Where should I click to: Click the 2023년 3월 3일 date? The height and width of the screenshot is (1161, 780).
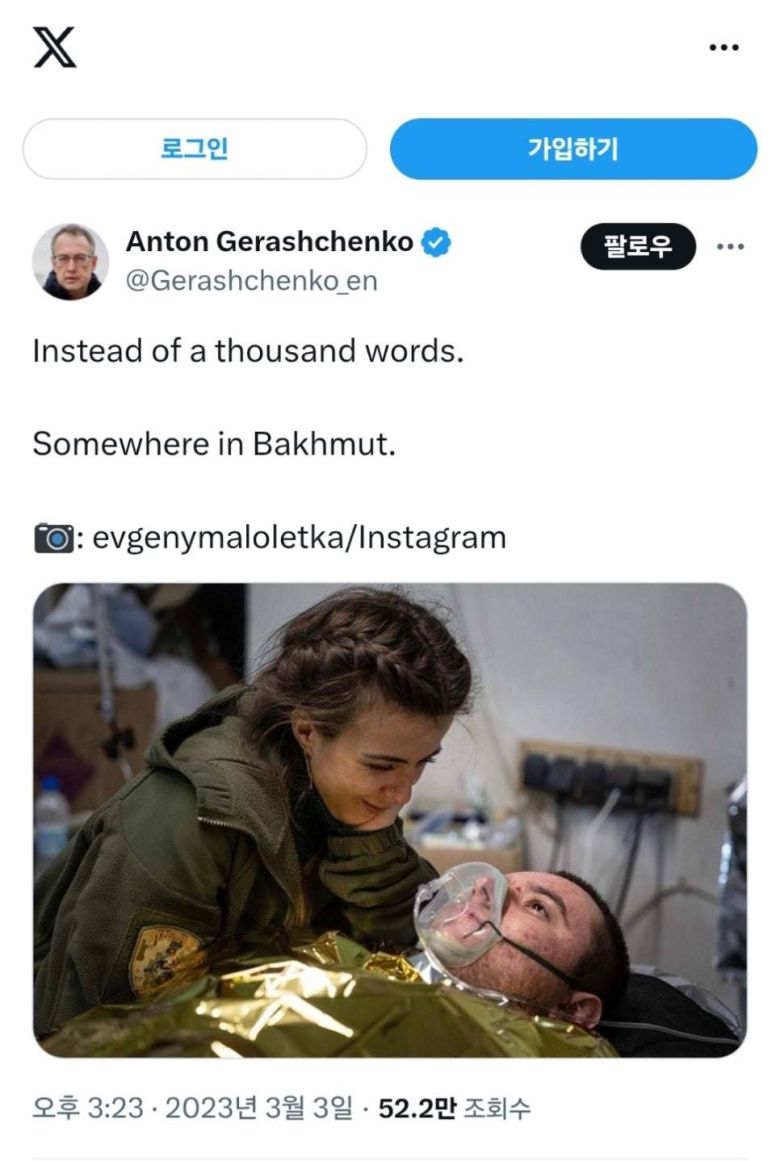tap(259, 1108)
